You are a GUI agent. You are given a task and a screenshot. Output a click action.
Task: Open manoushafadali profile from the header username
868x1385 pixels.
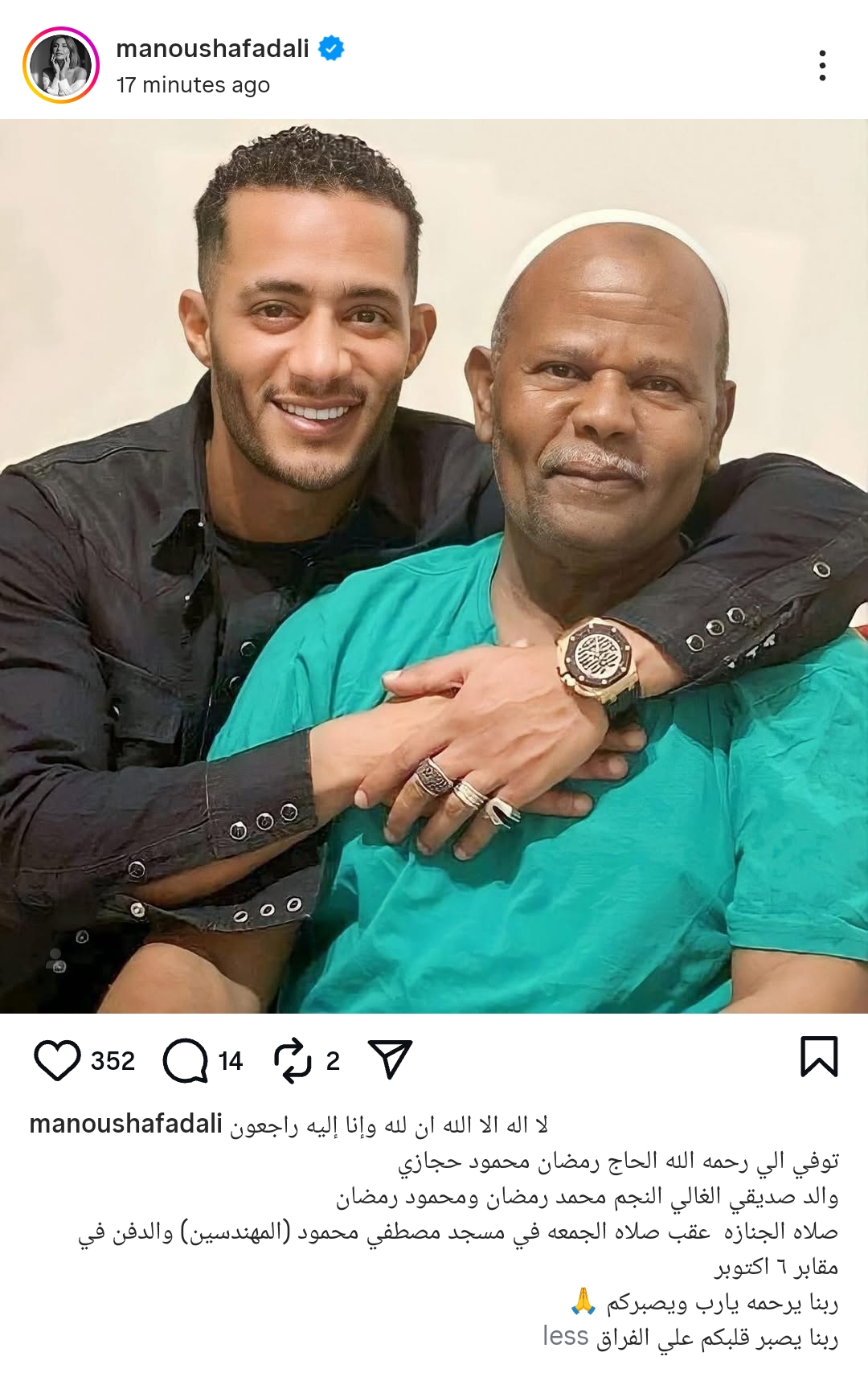(x=212, y=49)
